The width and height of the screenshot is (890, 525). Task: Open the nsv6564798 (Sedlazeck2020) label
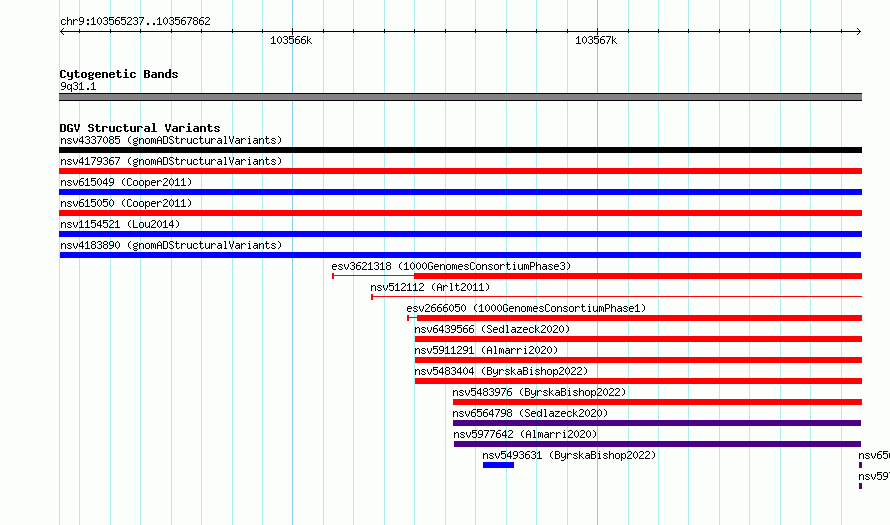530,413
